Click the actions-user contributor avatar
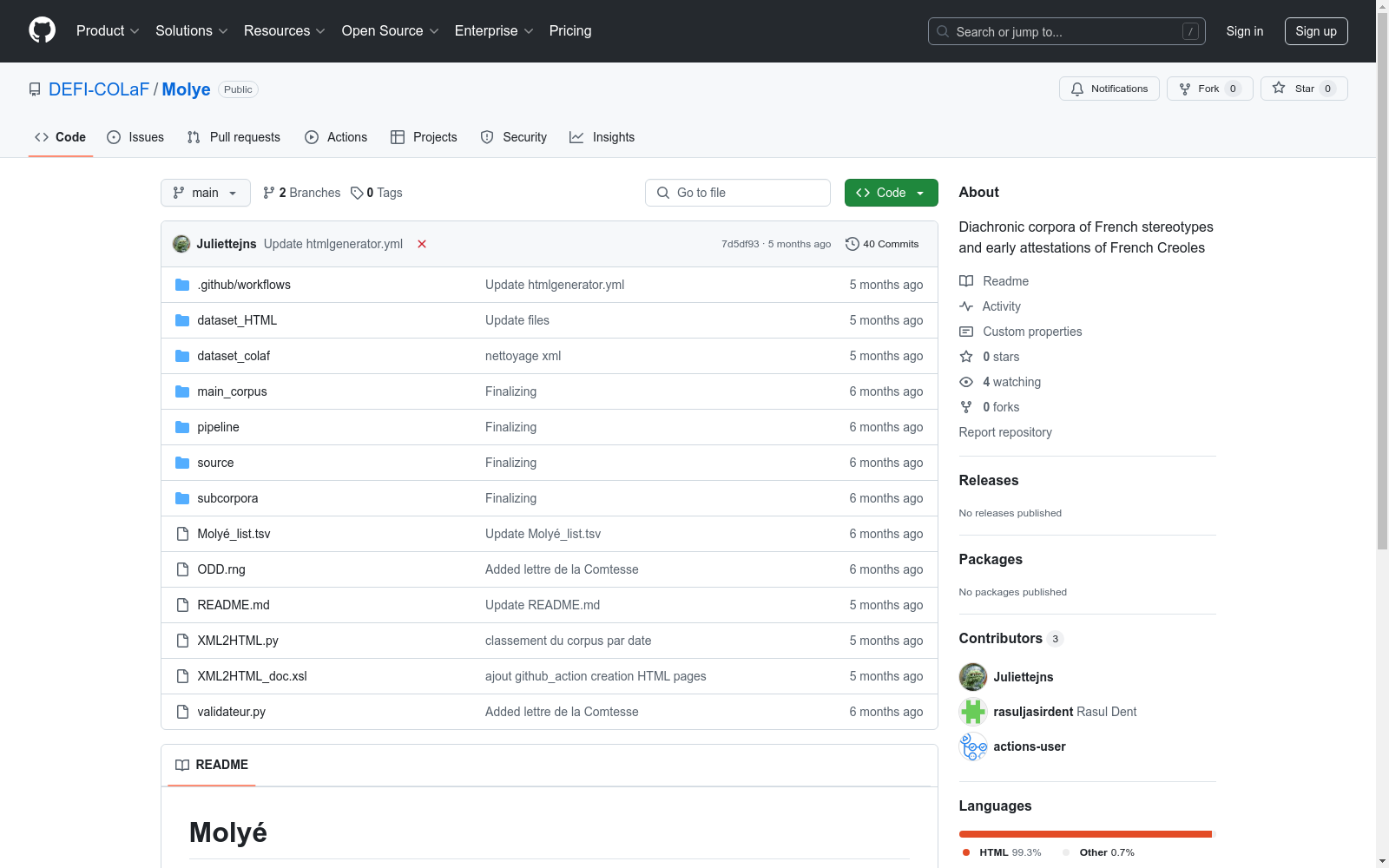The image size is (1389, 868). tap(973, 746)
